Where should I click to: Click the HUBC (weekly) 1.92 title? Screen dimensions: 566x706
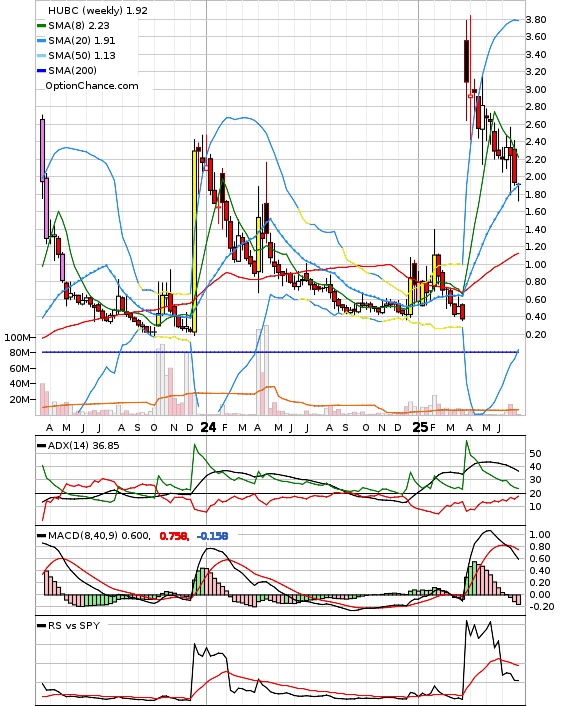pos(98,10)
